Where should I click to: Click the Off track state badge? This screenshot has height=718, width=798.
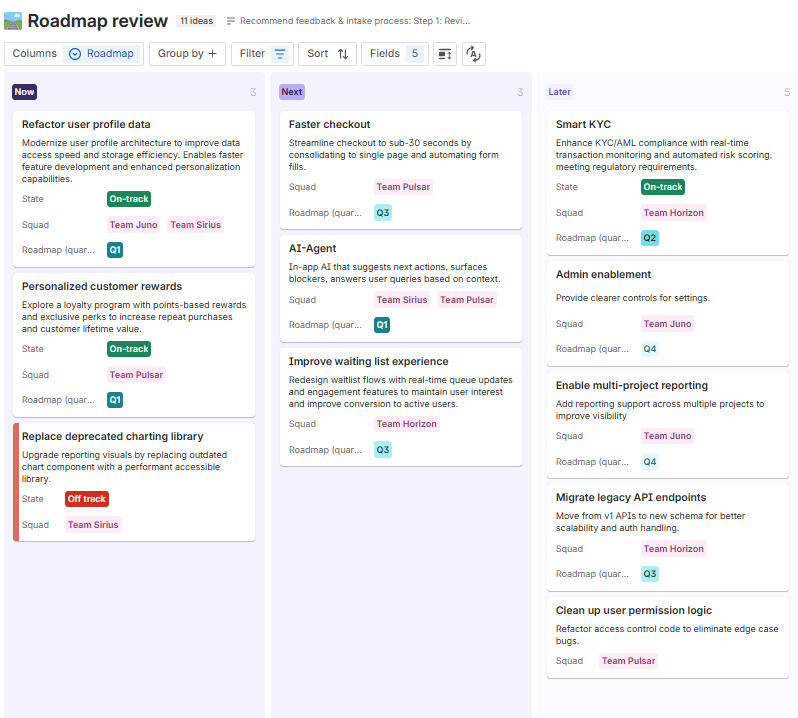pyautogui.click(x=87, y=499)
